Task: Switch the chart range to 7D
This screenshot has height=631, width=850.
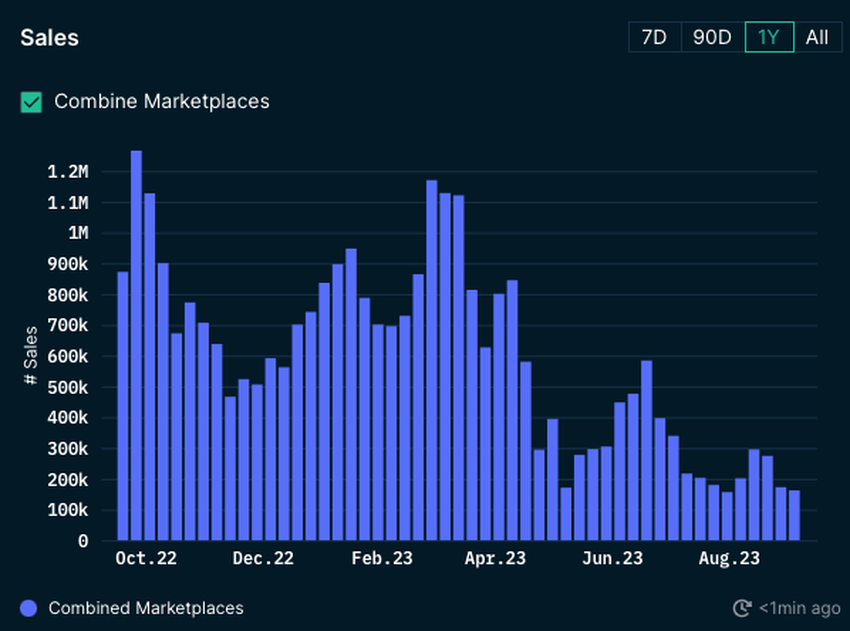Action: coord(655,37)
